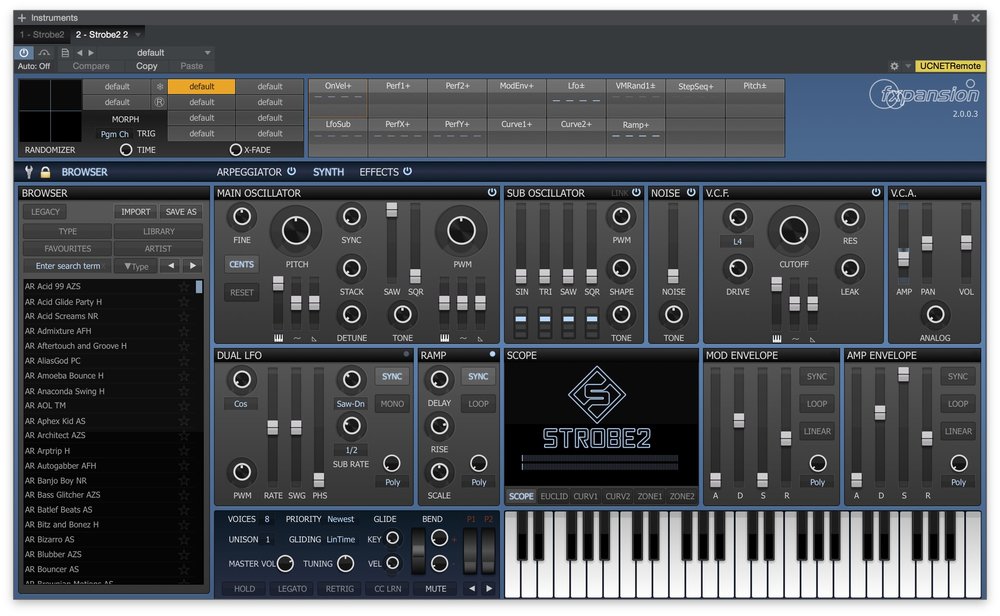
Task: Click the PAN slider in V.C.A.
Action: point(927,242)
